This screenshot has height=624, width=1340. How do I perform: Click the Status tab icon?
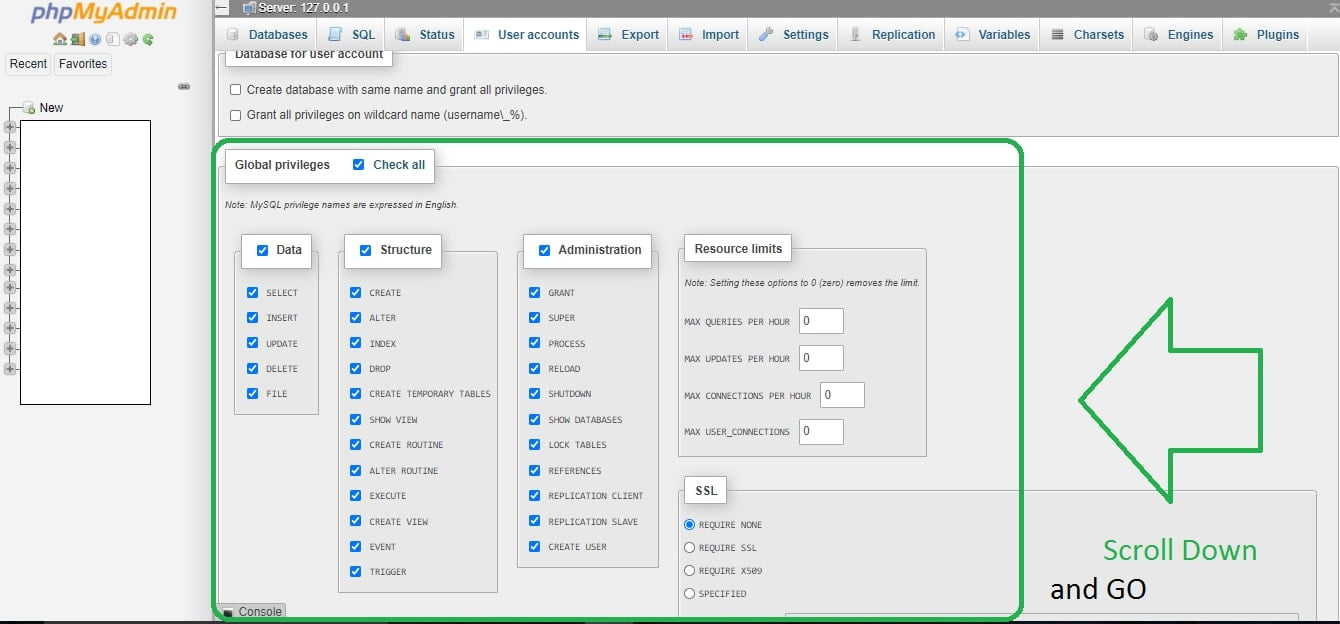(403, 34)
